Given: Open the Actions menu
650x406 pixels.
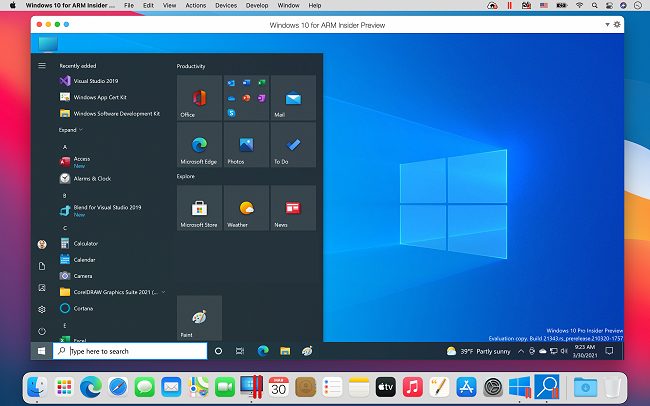Looking at the screenshot, I should pos(196,5).
